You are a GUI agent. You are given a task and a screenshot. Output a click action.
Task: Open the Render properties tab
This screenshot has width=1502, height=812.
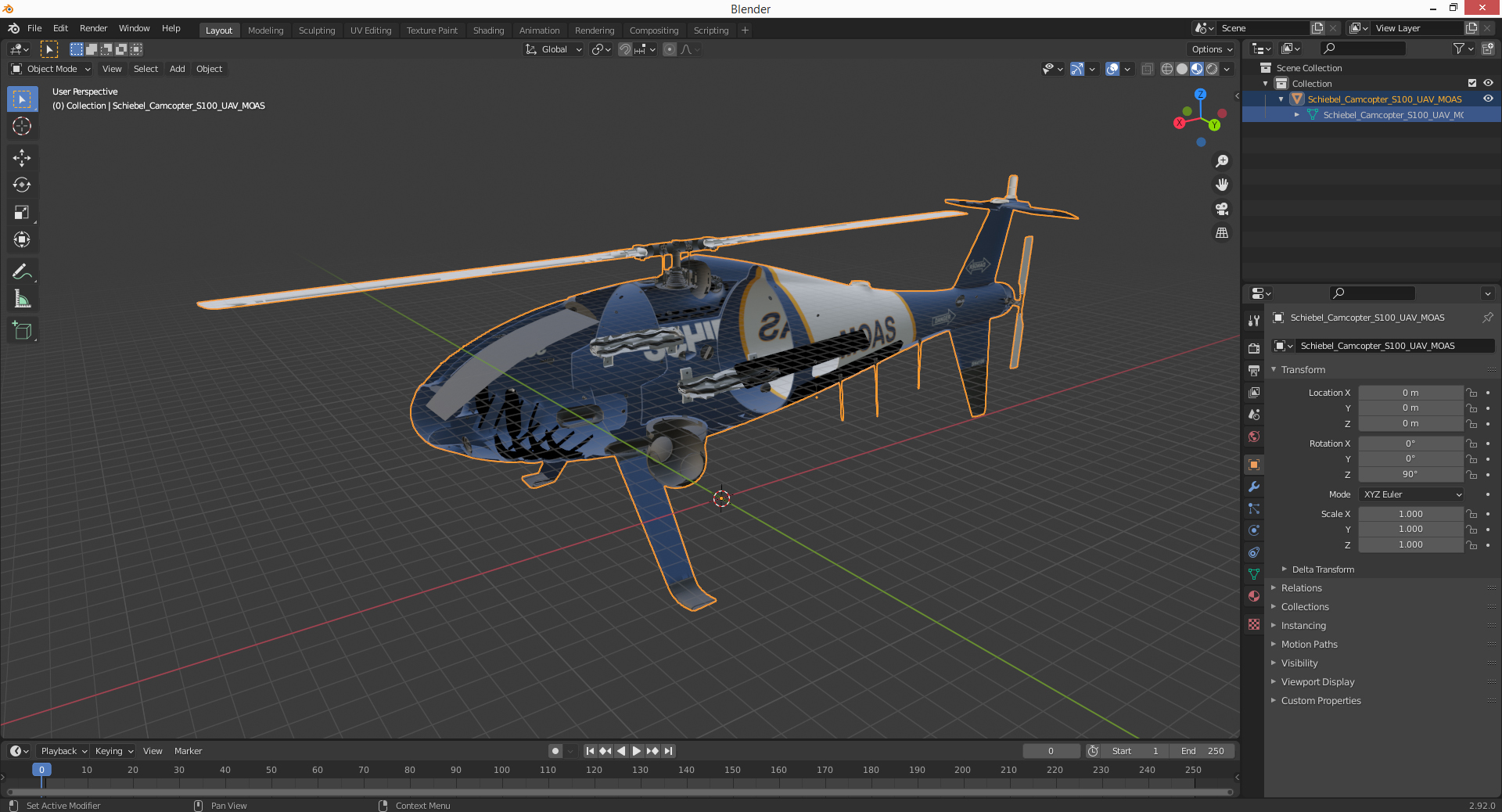point(1254,348)
